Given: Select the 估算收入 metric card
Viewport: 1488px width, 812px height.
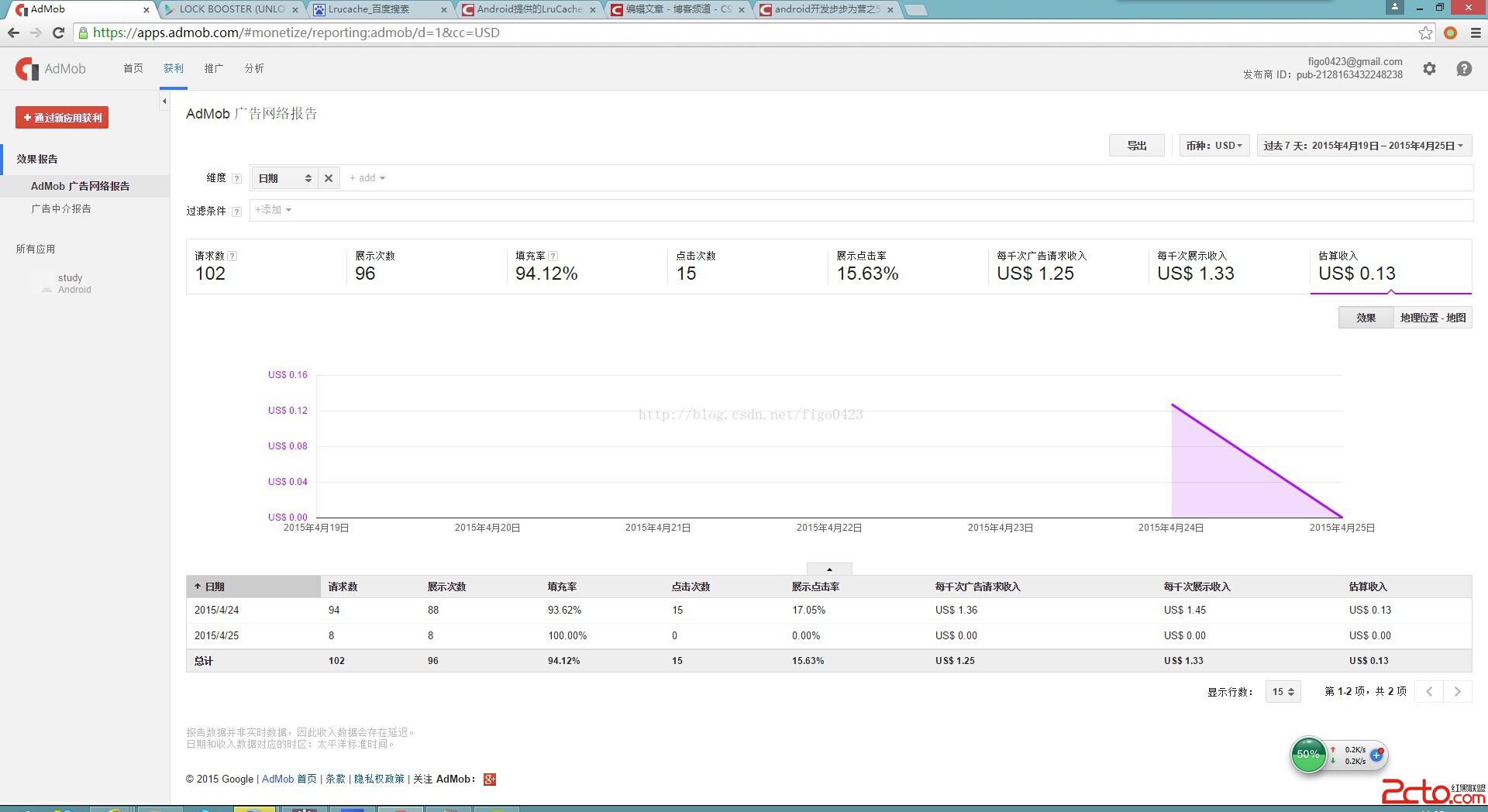Looking at the screenshot, I should coord(1390,267).
